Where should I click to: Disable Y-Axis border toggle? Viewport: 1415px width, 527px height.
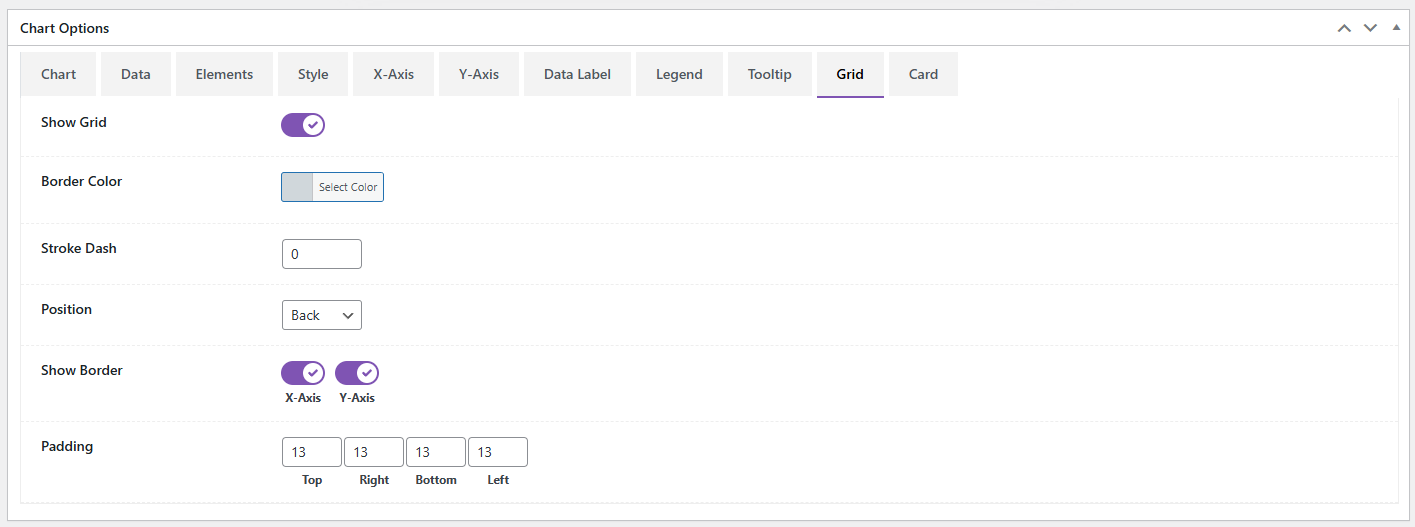[357, 373]
